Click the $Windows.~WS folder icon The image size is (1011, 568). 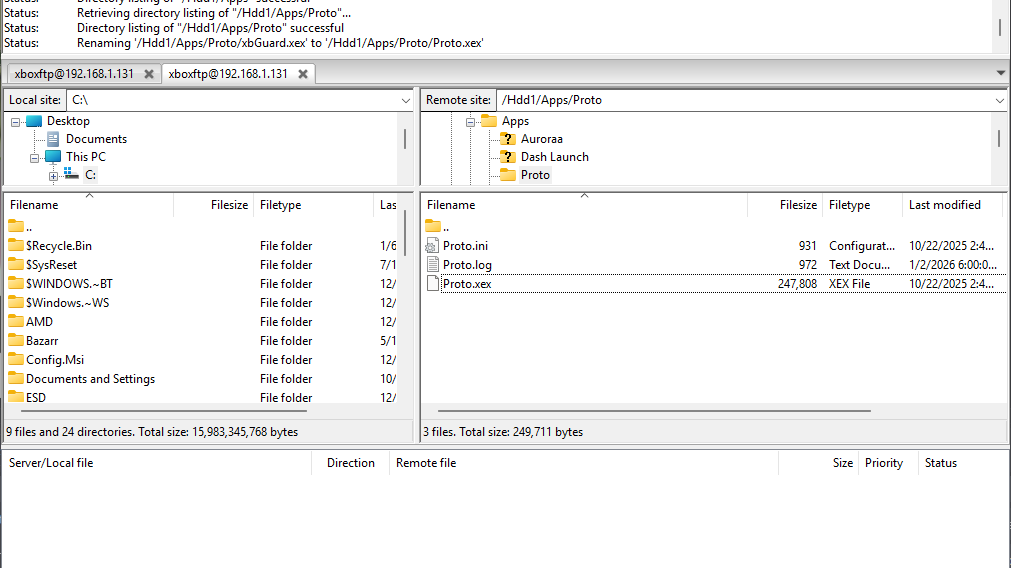pos(16,302)
